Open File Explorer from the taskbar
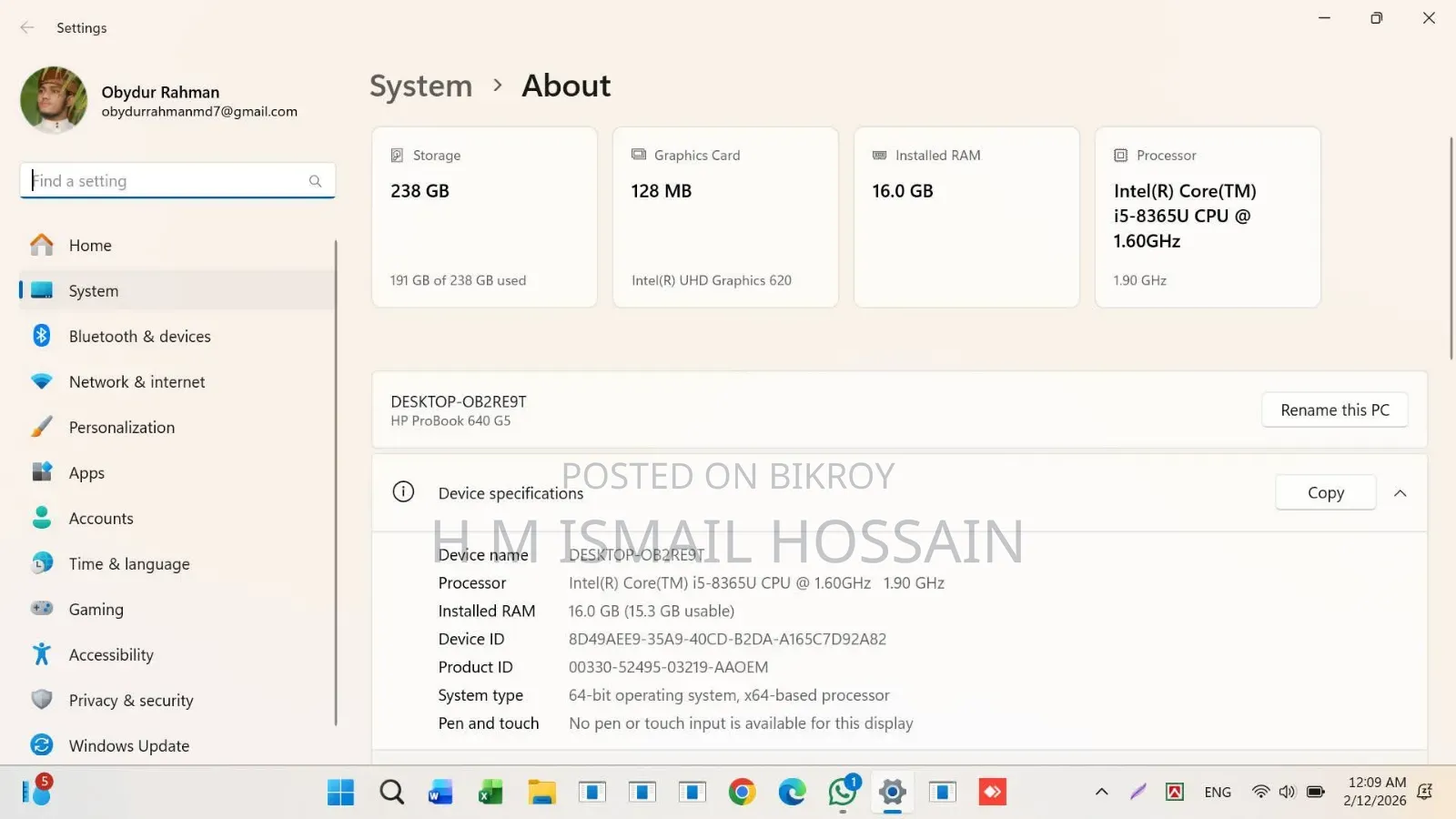Screen dimensions: 1456x819 point(541,792)
